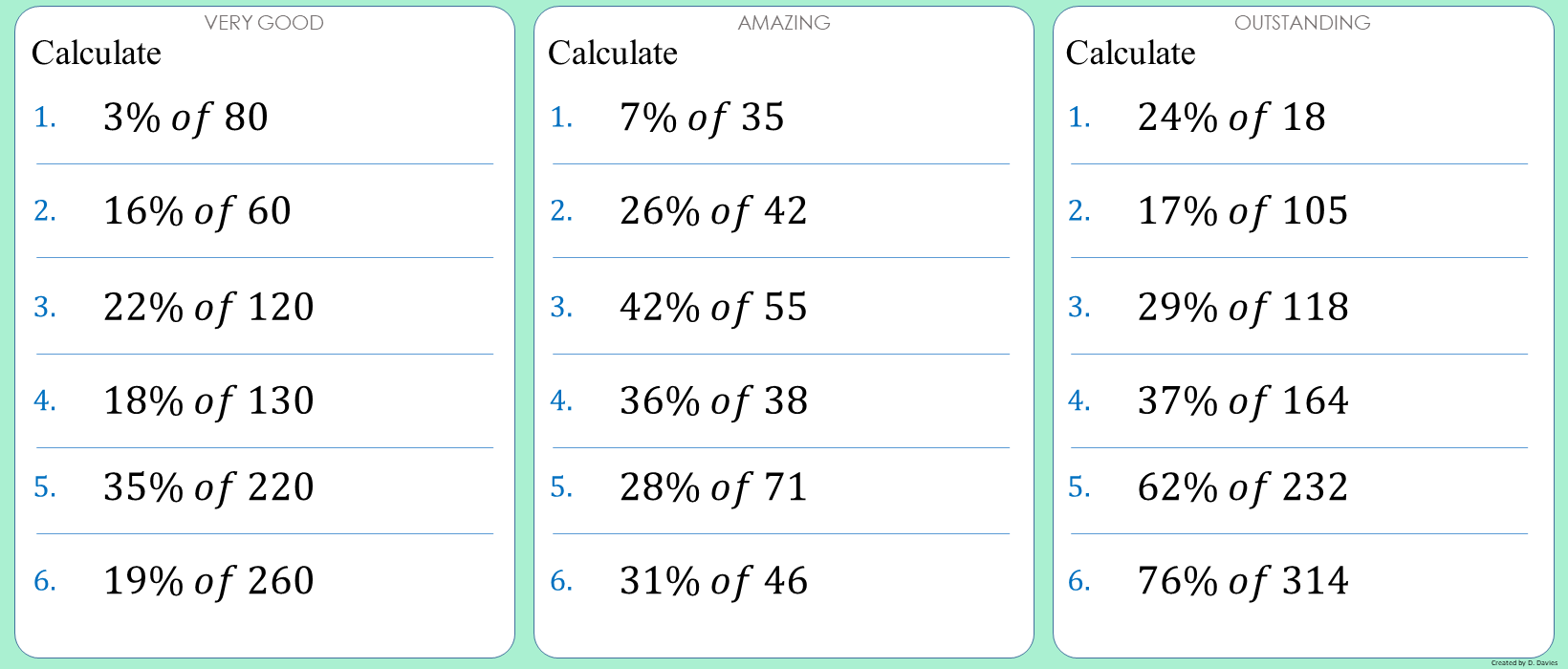Click the 62% of 232 question
The image size is (1568, 669).
click(1243, 487)
